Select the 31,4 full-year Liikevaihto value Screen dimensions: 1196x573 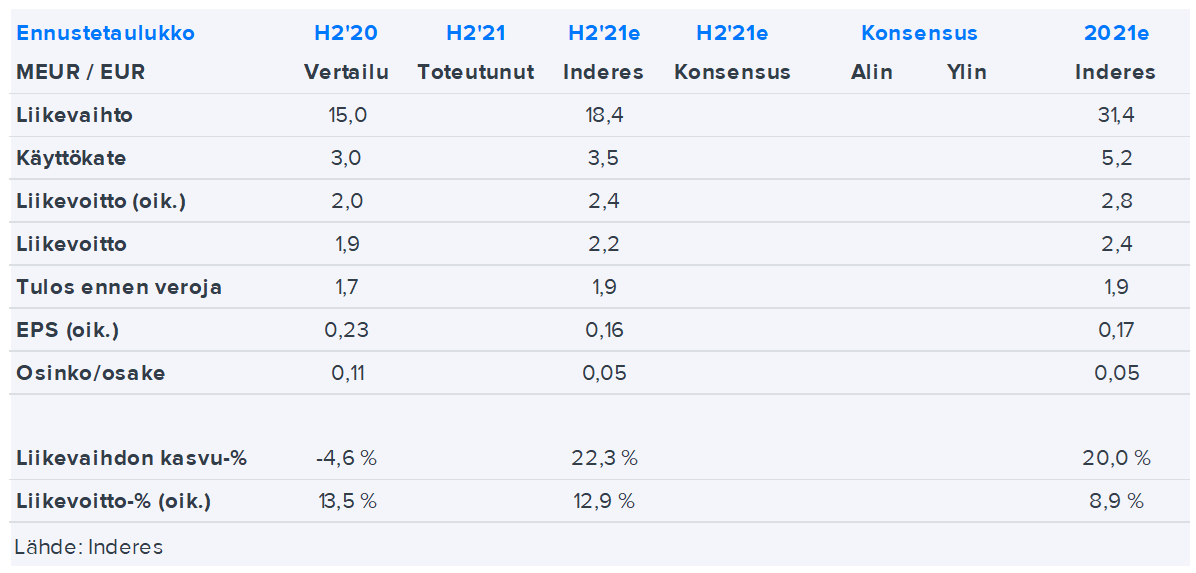(x=1116, y=115)
